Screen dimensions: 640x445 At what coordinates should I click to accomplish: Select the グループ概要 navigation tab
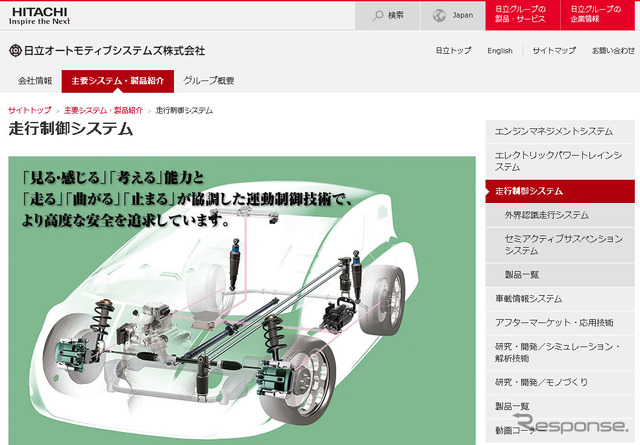tap(209, 81)
